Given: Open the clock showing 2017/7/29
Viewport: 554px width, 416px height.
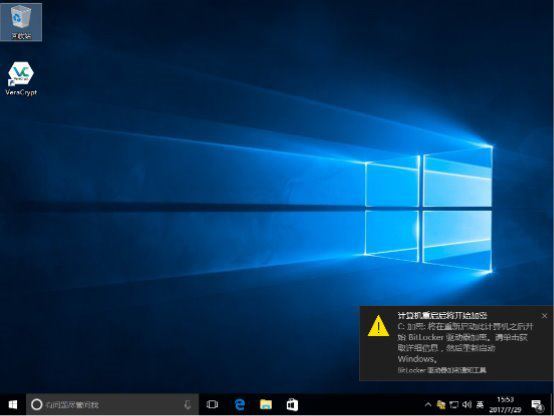Looking at the screenshot, I should (505, 405).
